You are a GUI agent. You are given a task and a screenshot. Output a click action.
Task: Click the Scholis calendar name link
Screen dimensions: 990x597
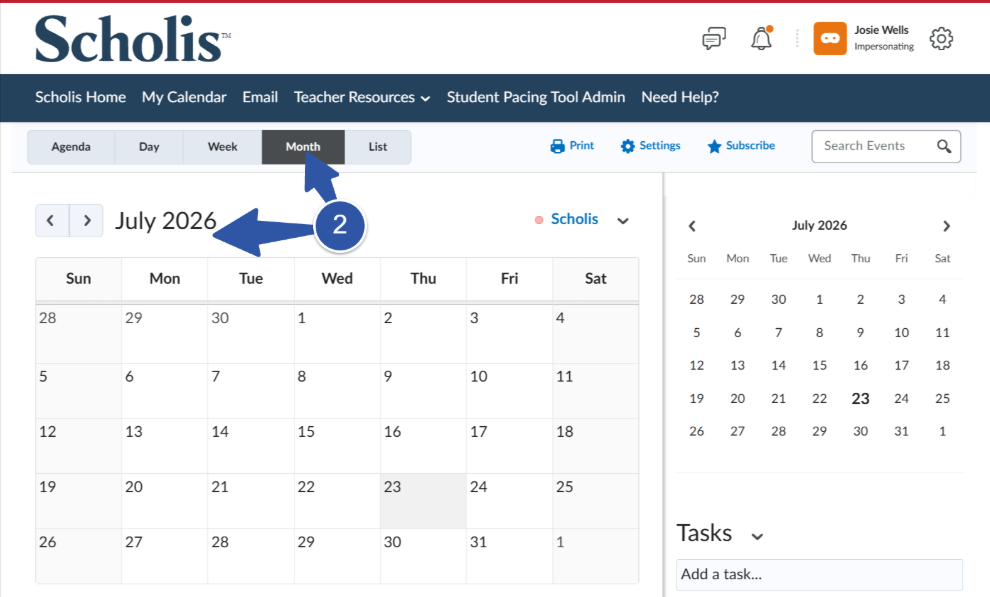point(575,219)
